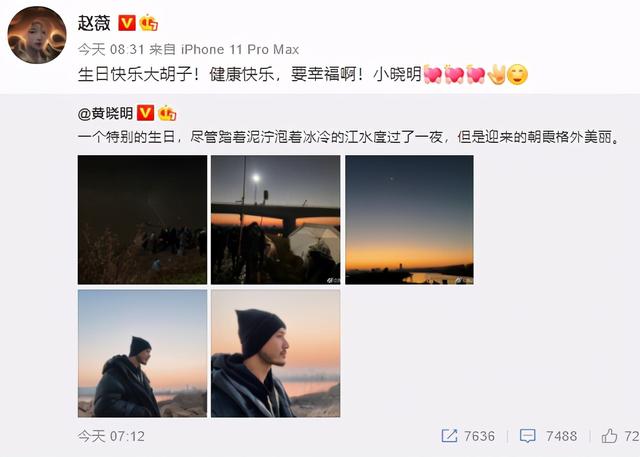Open the 赵薇 username link
The width and height of the screenshot is (640, 457).
point(94,23)
